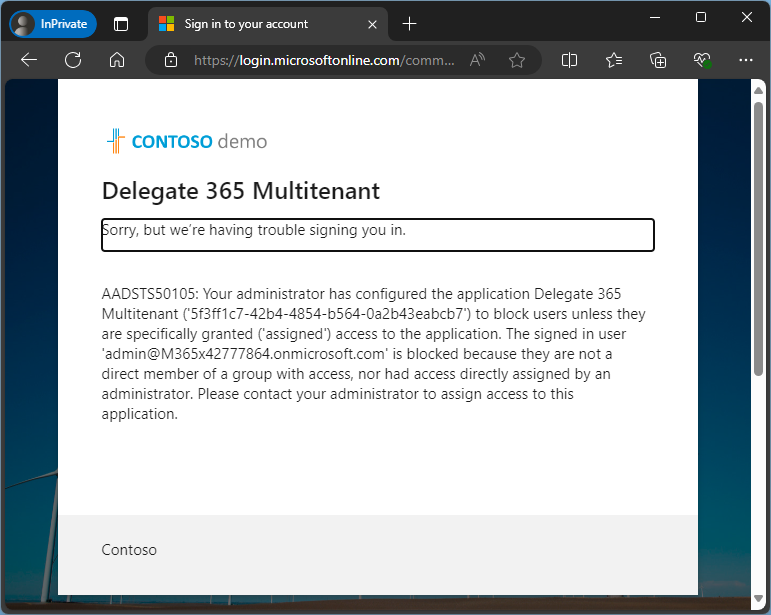The image size is (771, 615).
Task: Start Read aloud from the address bar
Action: click(x=477, y=60)
